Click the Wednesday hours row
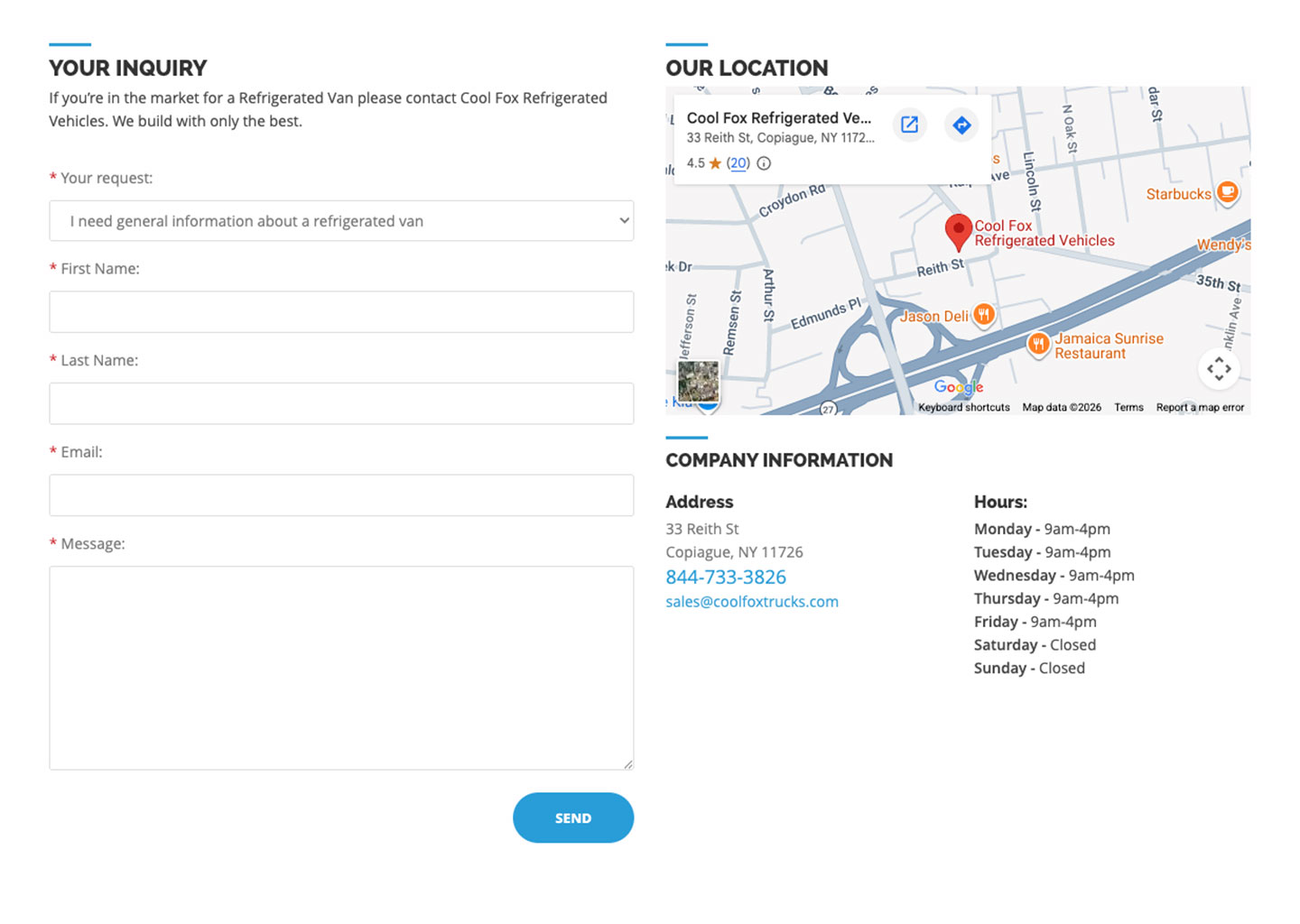The height and width of the screenshot is (924, 1300). [x=1054, y=575]
